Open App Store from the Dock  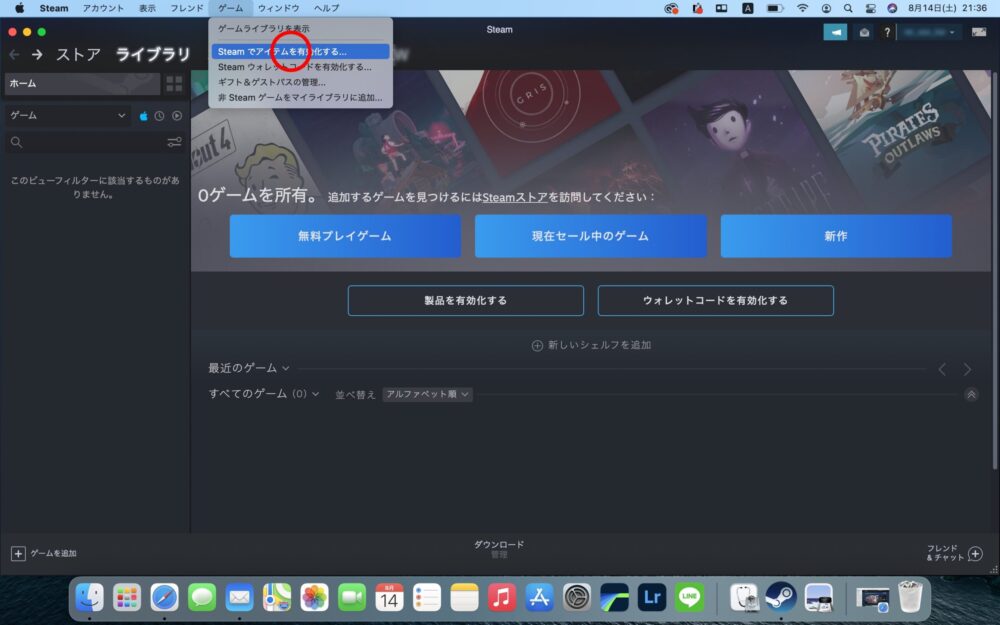(540, 598)
